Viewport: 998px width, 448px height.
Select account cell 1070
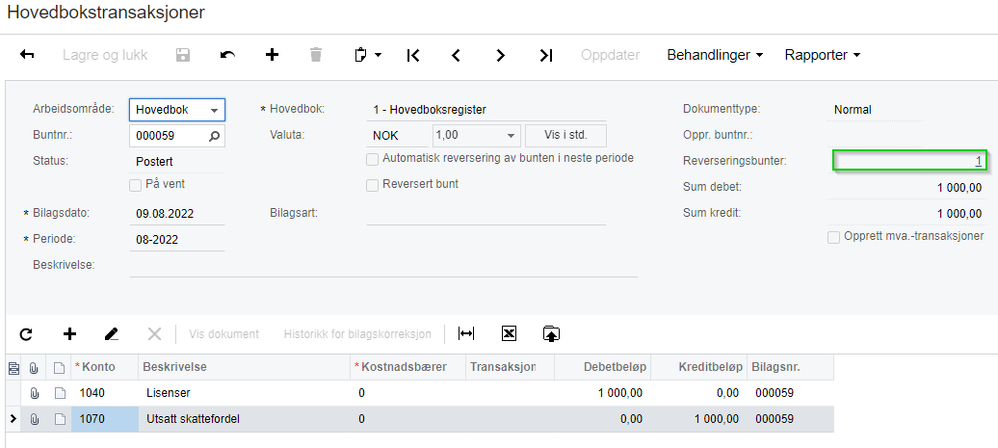(x=105, y=419)
